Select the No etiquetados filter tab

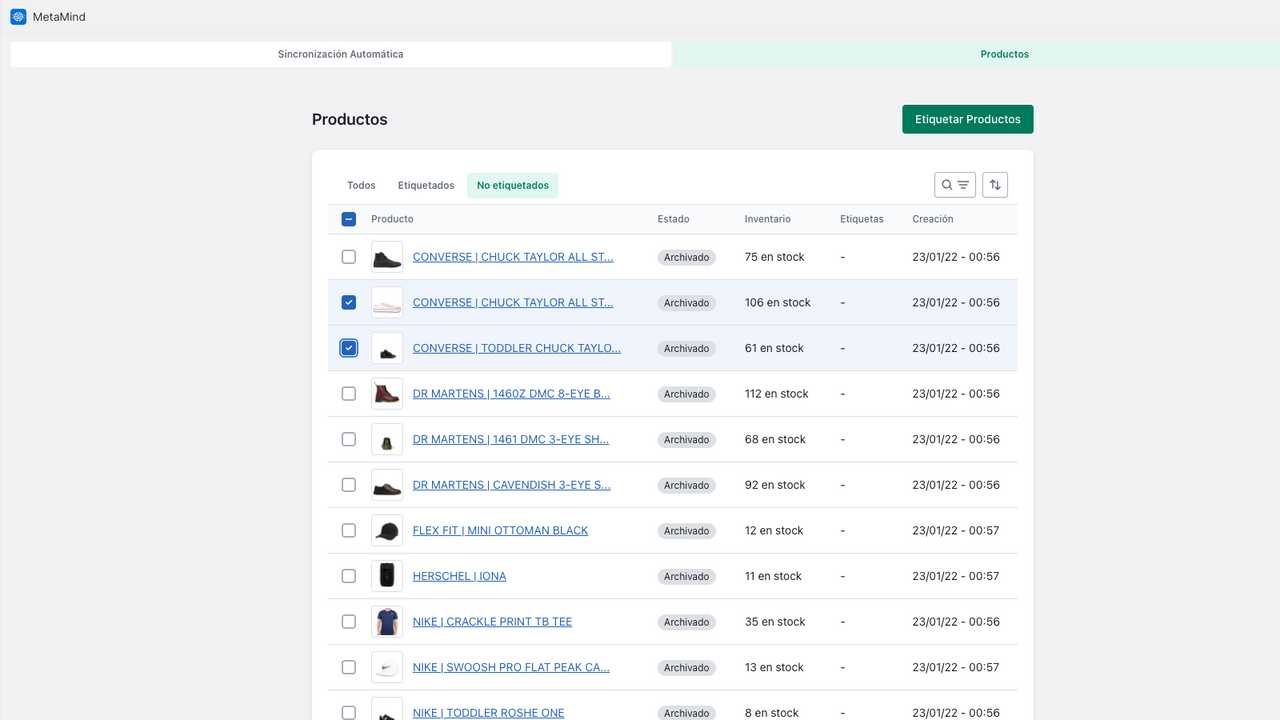pos(513,185)
